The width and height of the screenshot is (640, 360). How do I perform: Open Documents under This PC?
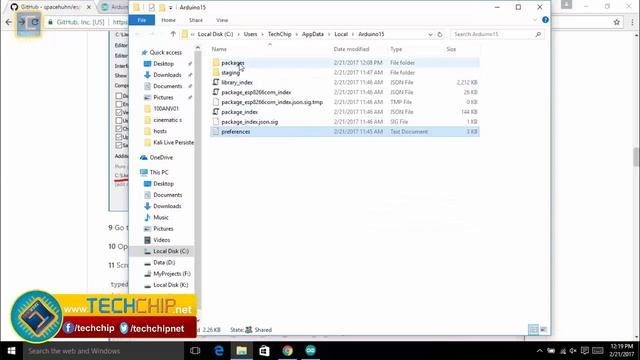click(x=167, y=195)
